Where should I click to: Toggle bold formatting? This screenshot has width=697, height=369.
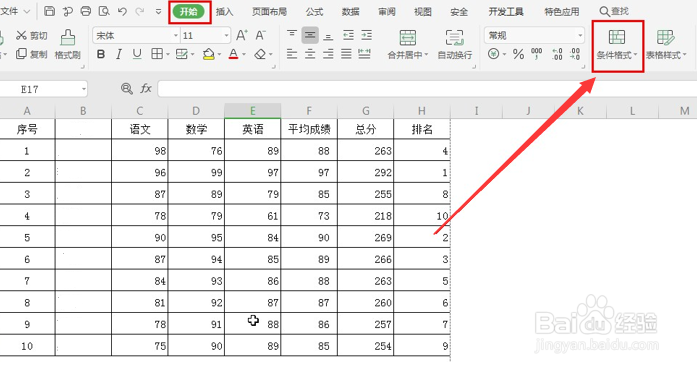point(101,54)
